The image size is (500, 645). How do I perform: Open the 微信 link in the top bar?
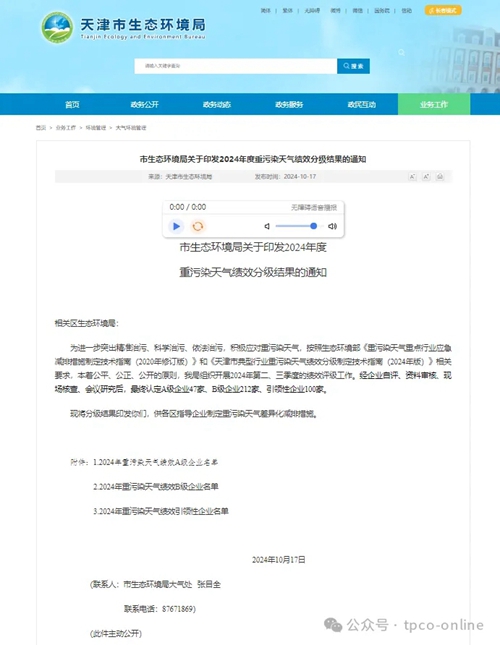[x=358, y=11]
